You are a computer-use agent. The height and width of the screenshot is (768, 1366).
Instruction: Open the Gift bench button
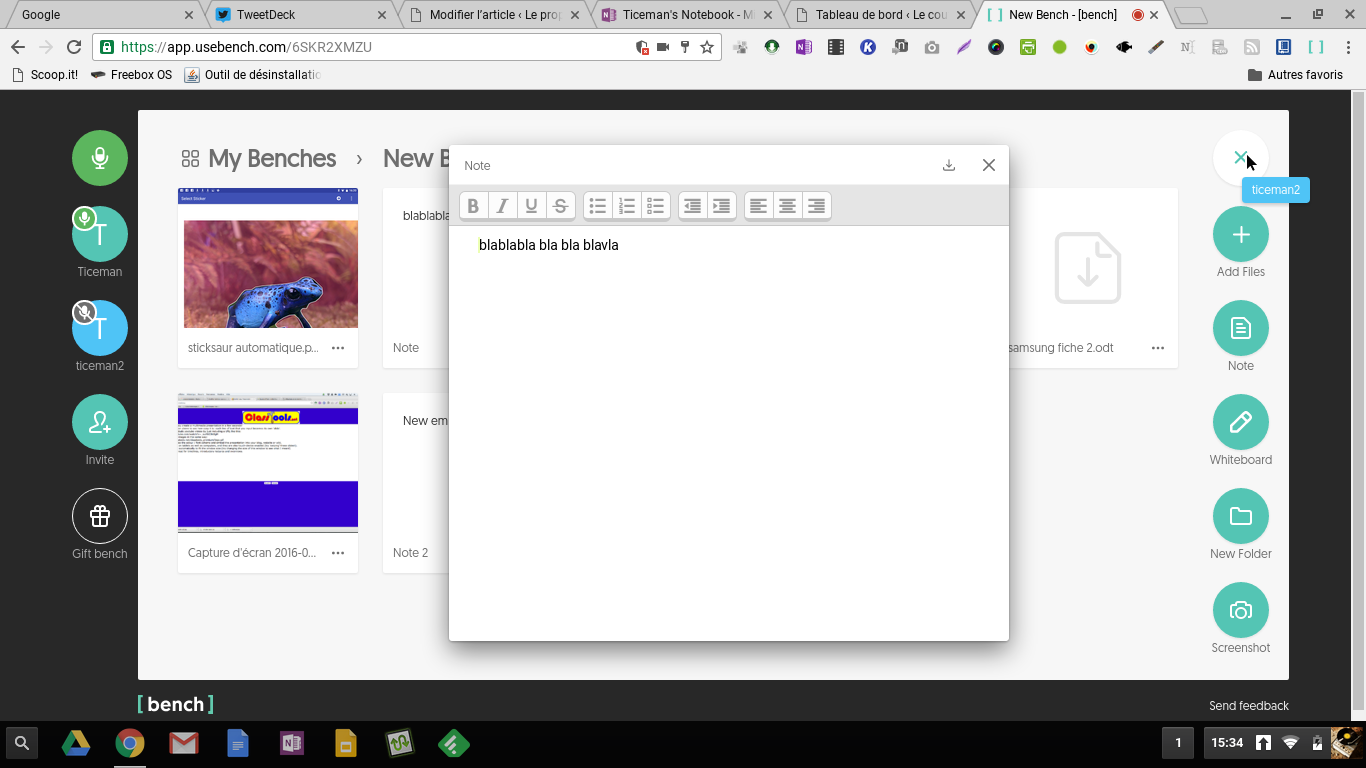(100, 516)
